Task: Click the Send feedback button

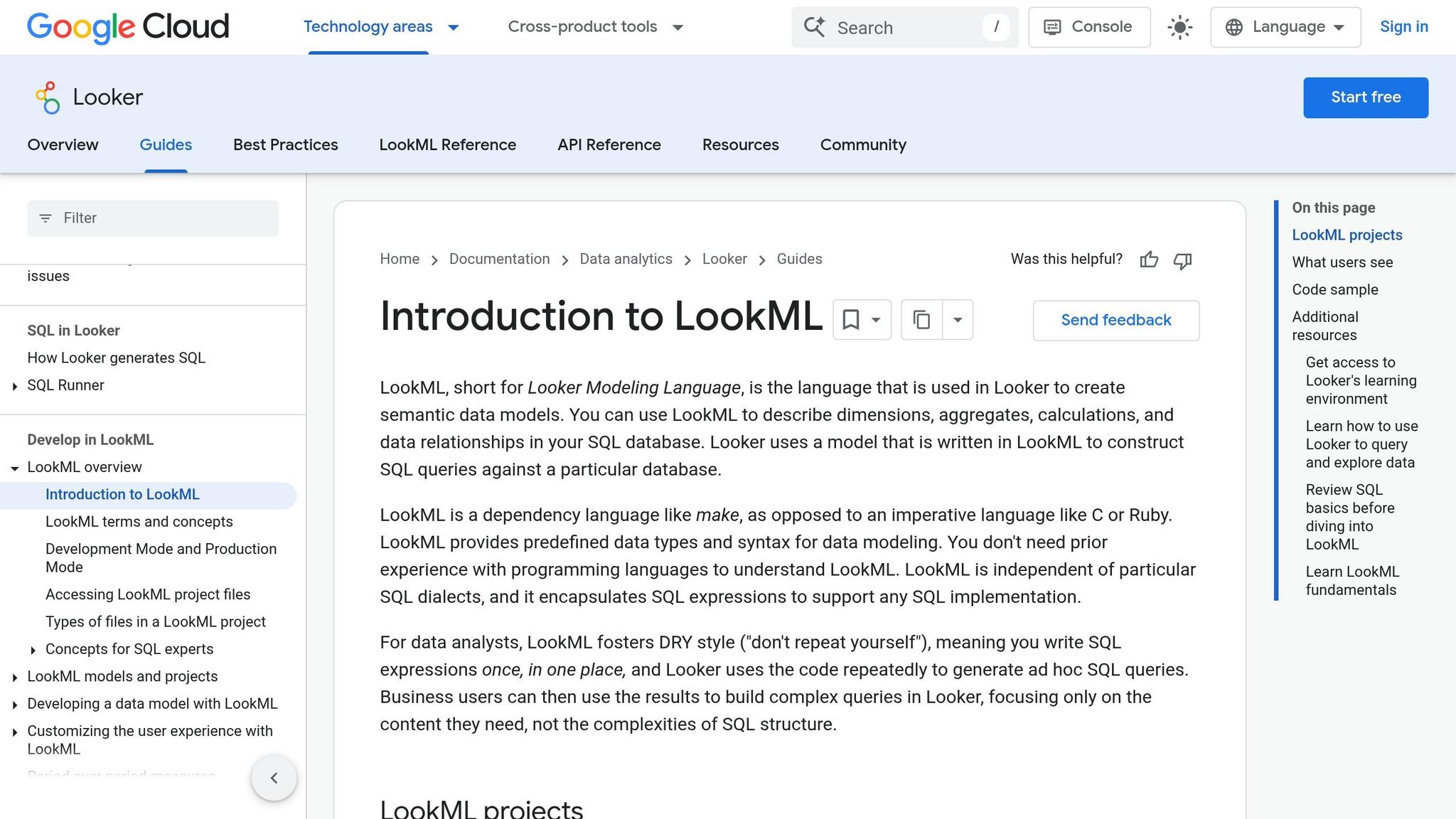Action: (1115, 321)
